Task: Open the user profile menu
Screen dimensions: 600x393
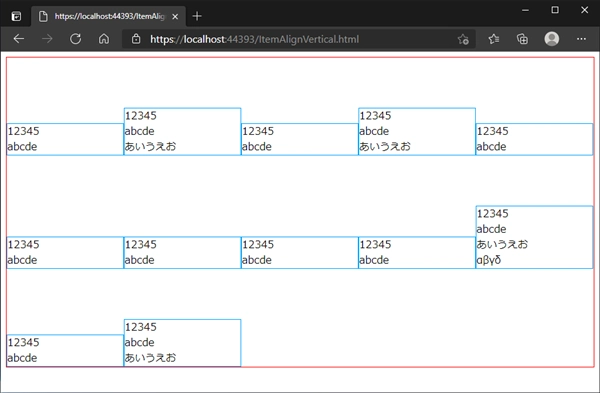Action: (x=551, y=39)
